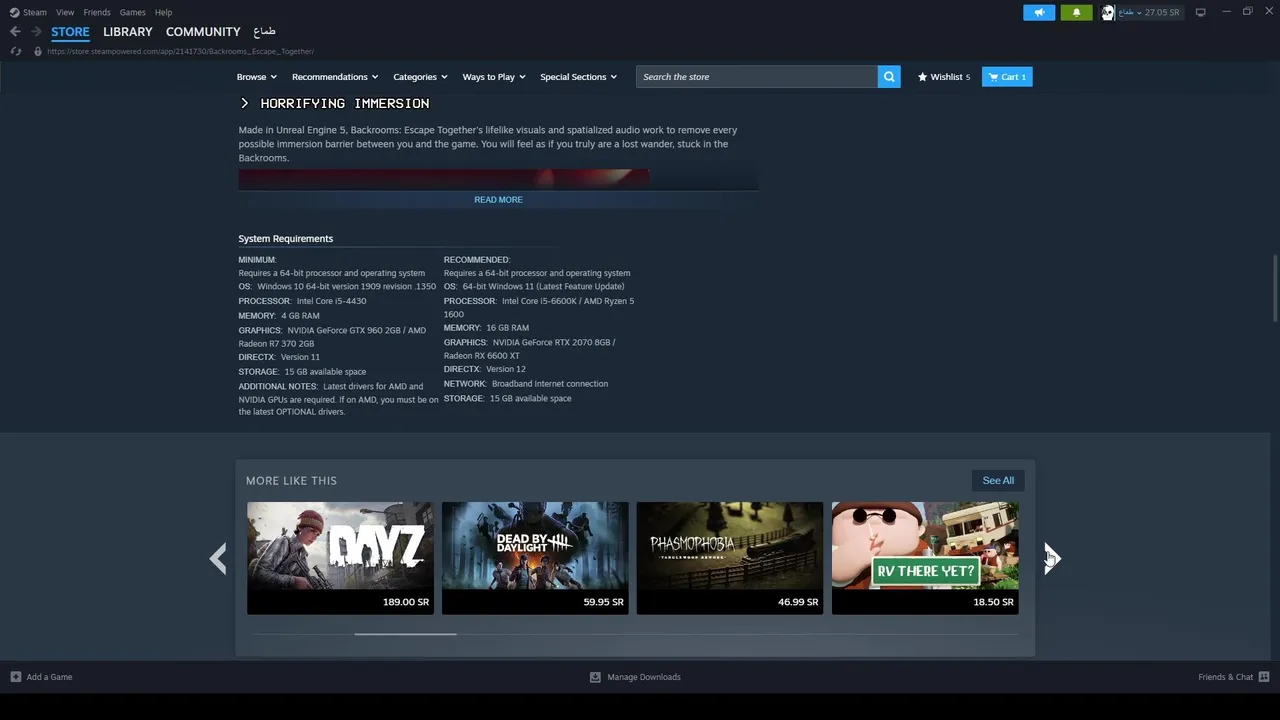1280x720 pixels.
Task: Click the profile avatar in the title bar
Action: [1108, 12]
